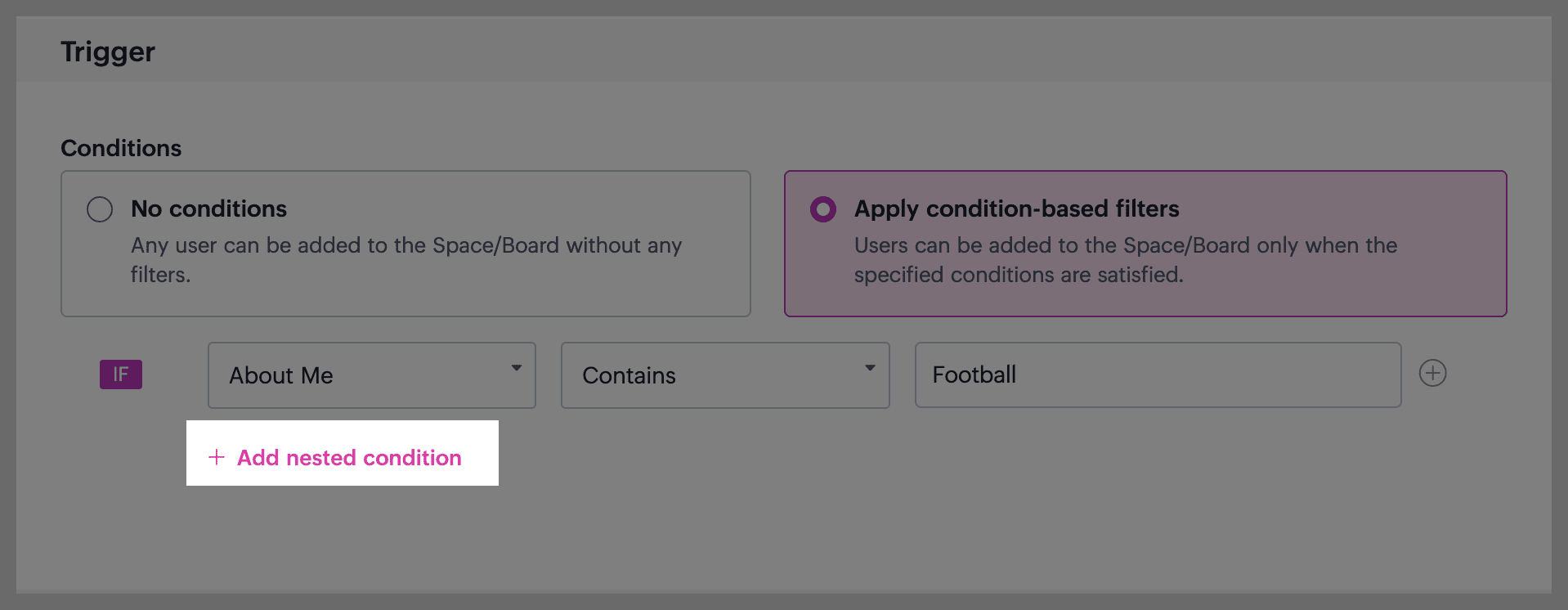Viewport: 1568px width, 610px height.
Task: Select the Apply condition-based filters radio button
Action: [x=823, y=209]
